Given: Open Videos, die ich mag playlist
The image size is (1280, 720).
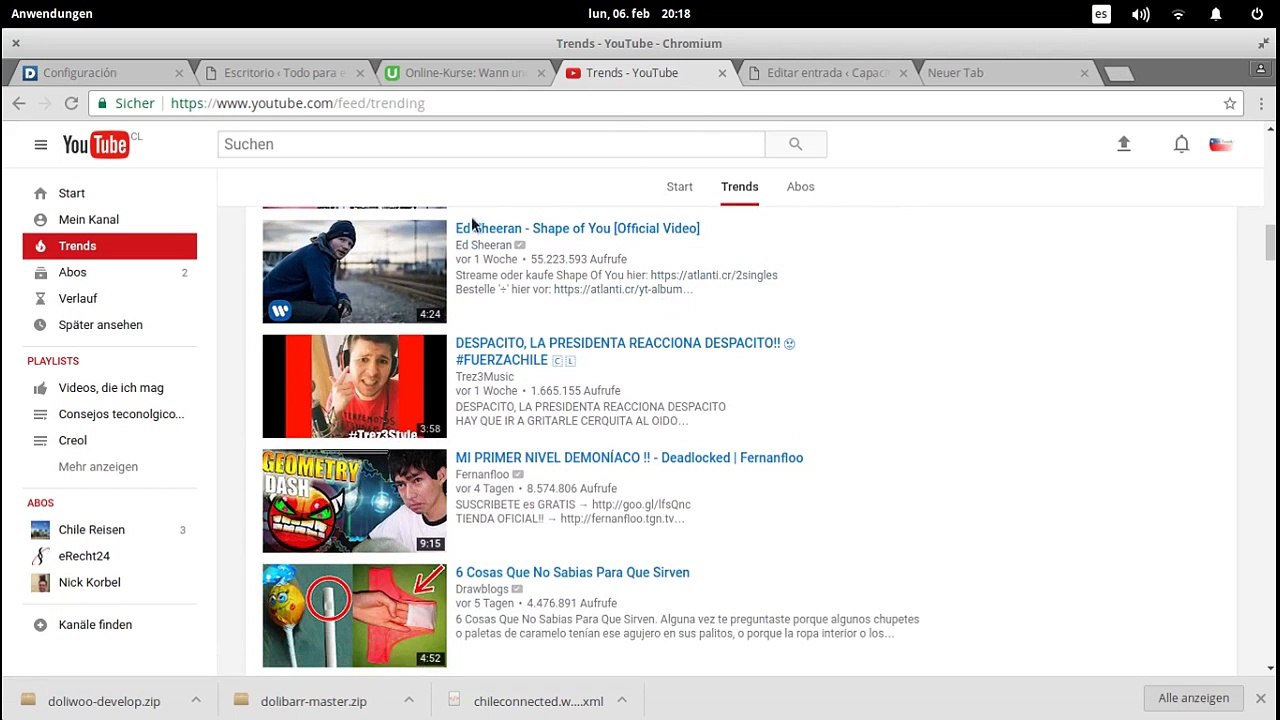Looking at the screenshot, I should [x=110, y=388].
